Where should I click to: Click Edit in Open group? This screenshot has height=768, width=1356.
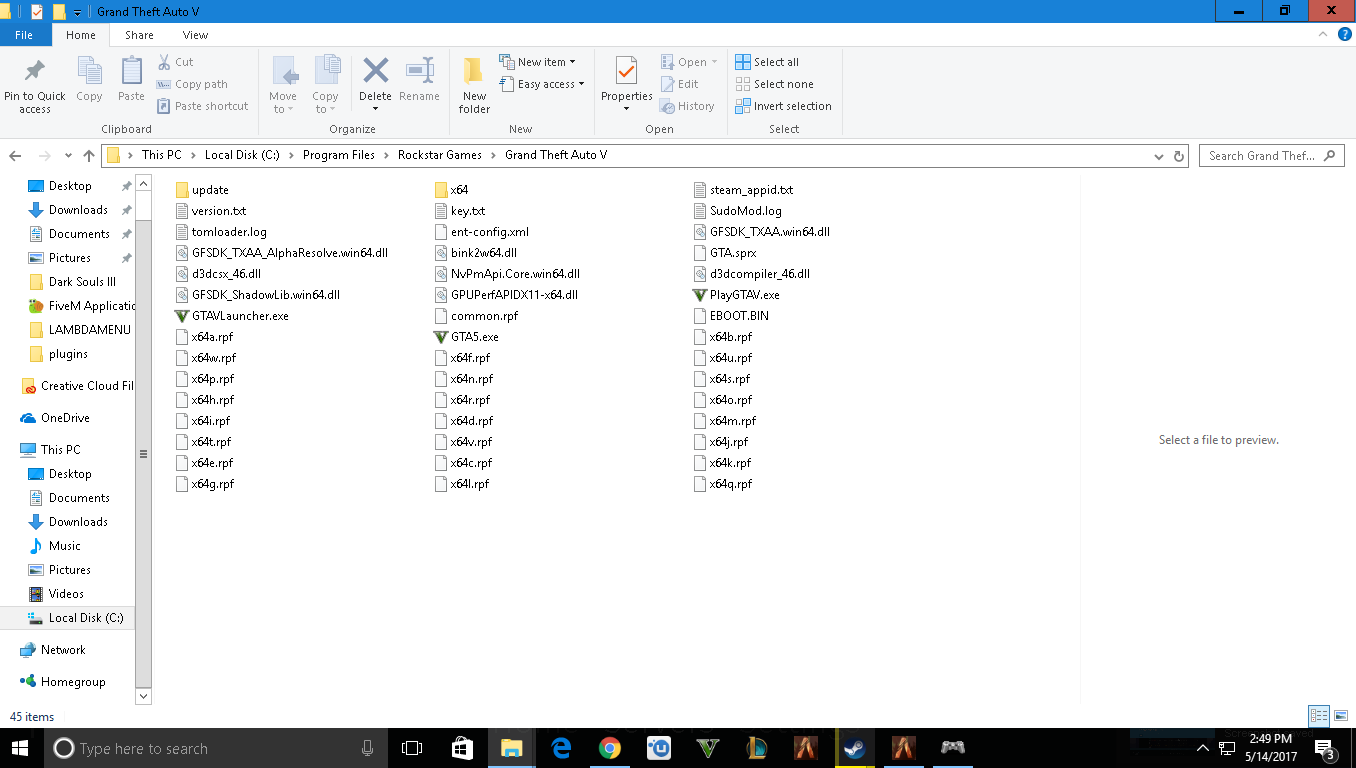[679, 84]
